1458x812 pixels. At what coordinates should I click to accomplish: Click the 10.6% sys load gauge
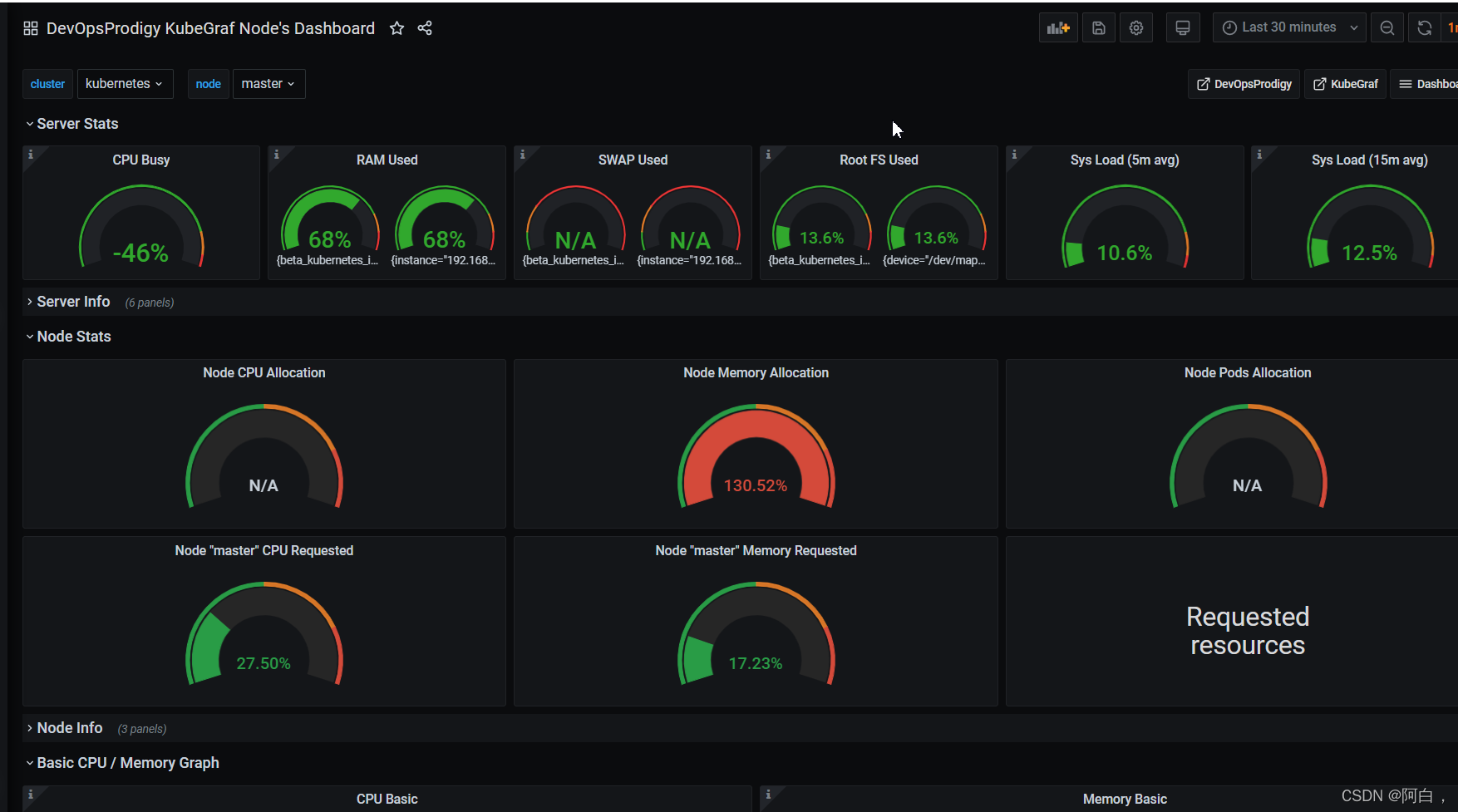(1125, 226)
